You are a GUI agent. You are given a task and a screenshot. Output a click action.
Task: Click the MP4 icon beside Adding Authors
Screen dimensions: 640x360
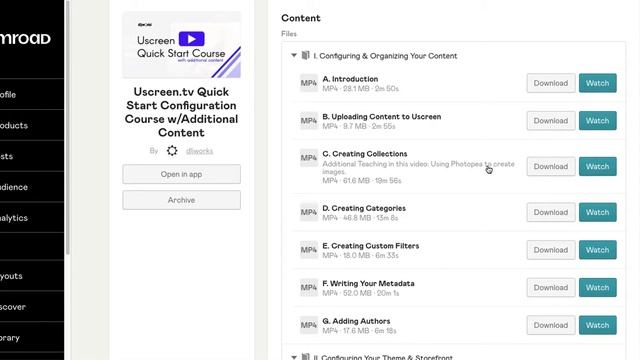pos(309,325)
